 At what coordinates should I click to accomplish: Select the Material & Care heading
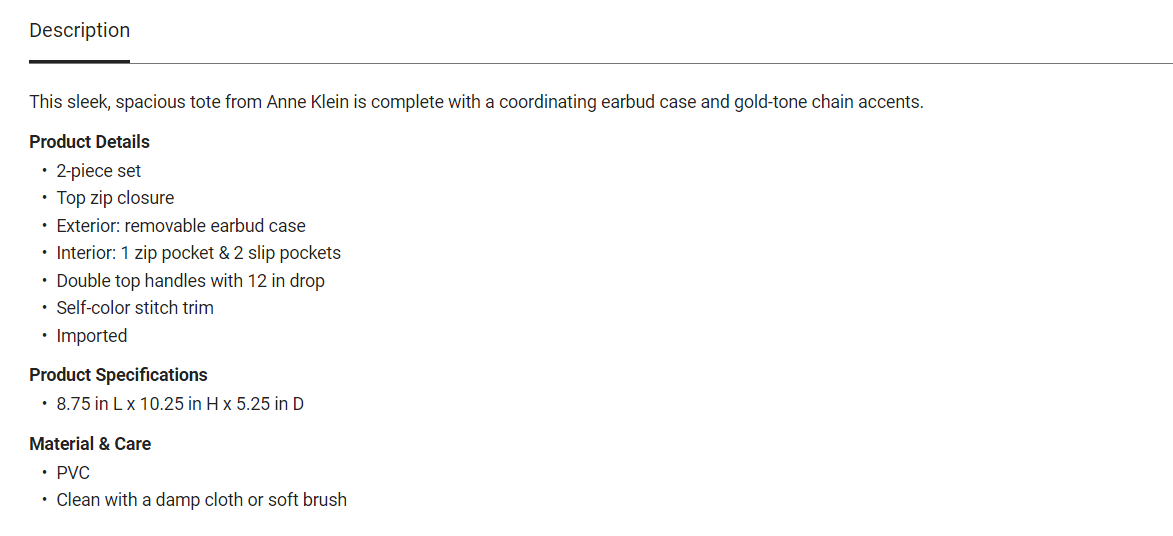pos(90,444)
